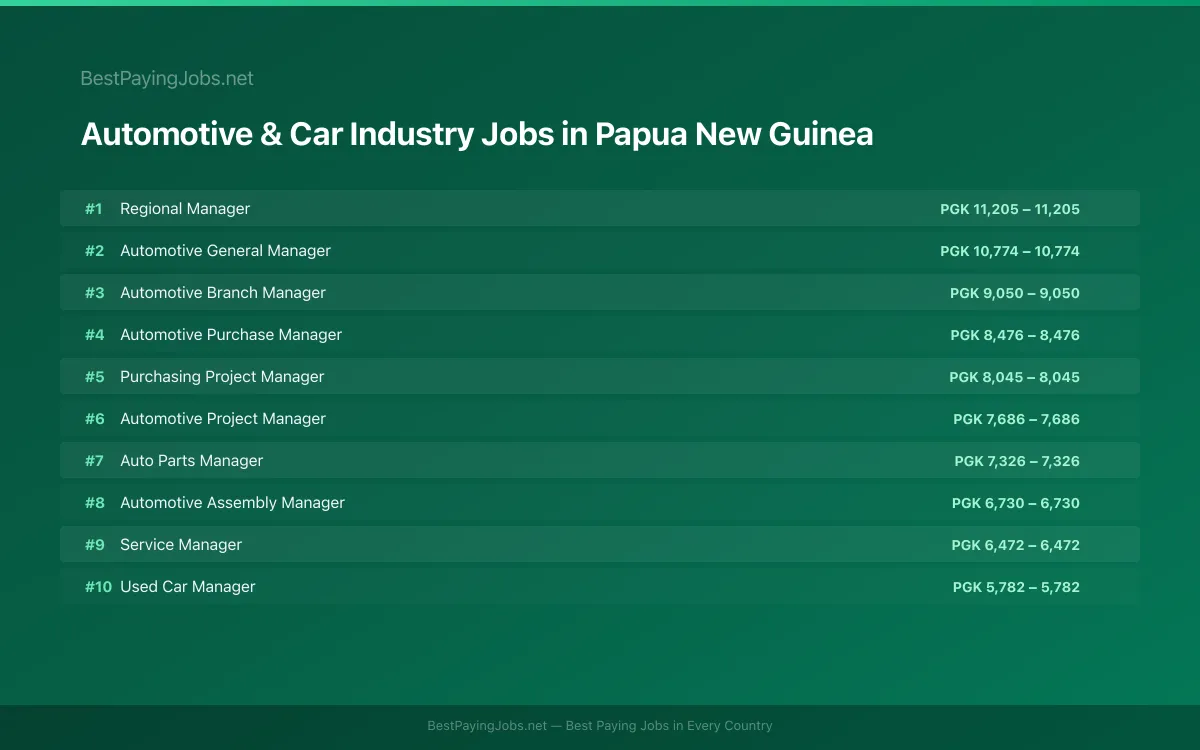
Task: Click salary PGK 11,205 – 11,205
Action: [1010, 209]
